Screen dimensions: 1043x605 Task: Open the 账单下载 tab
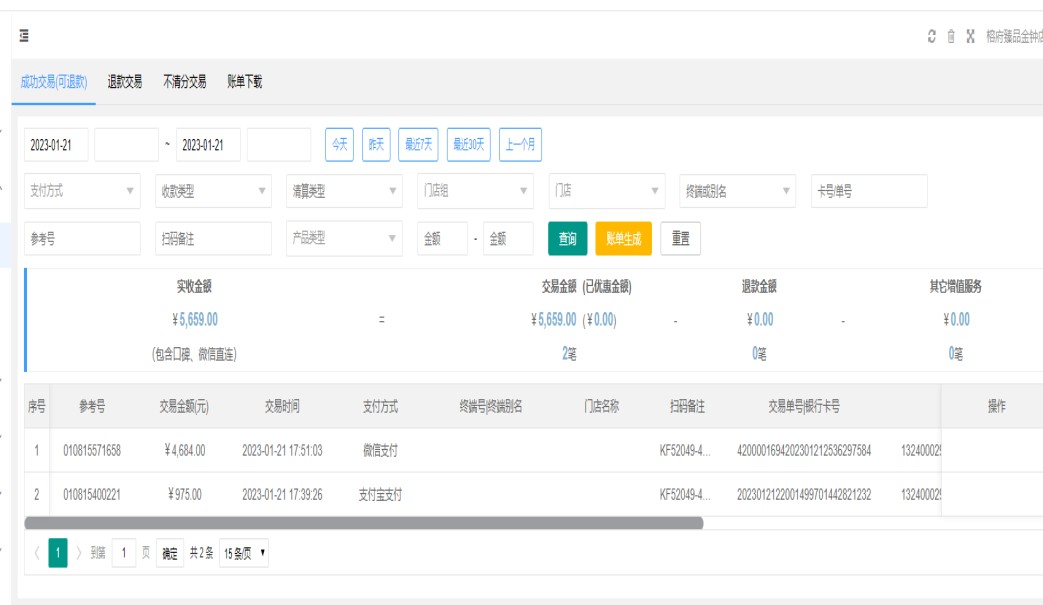[244, 82]
